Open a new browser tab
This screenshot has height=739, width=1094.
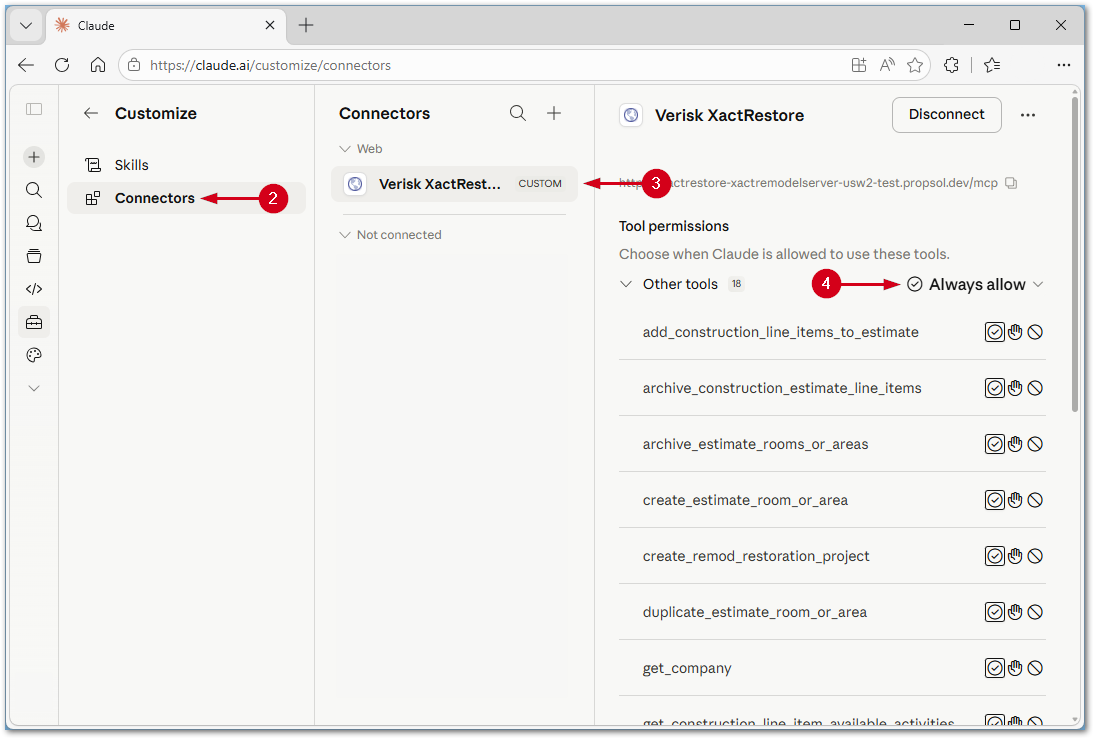click(306, 26)
